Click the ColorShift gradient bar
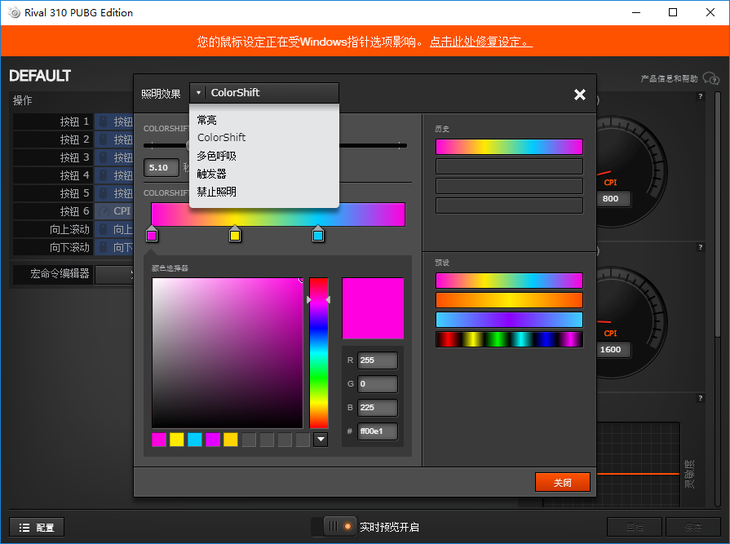The image size is (730, 544). (278, 215)
